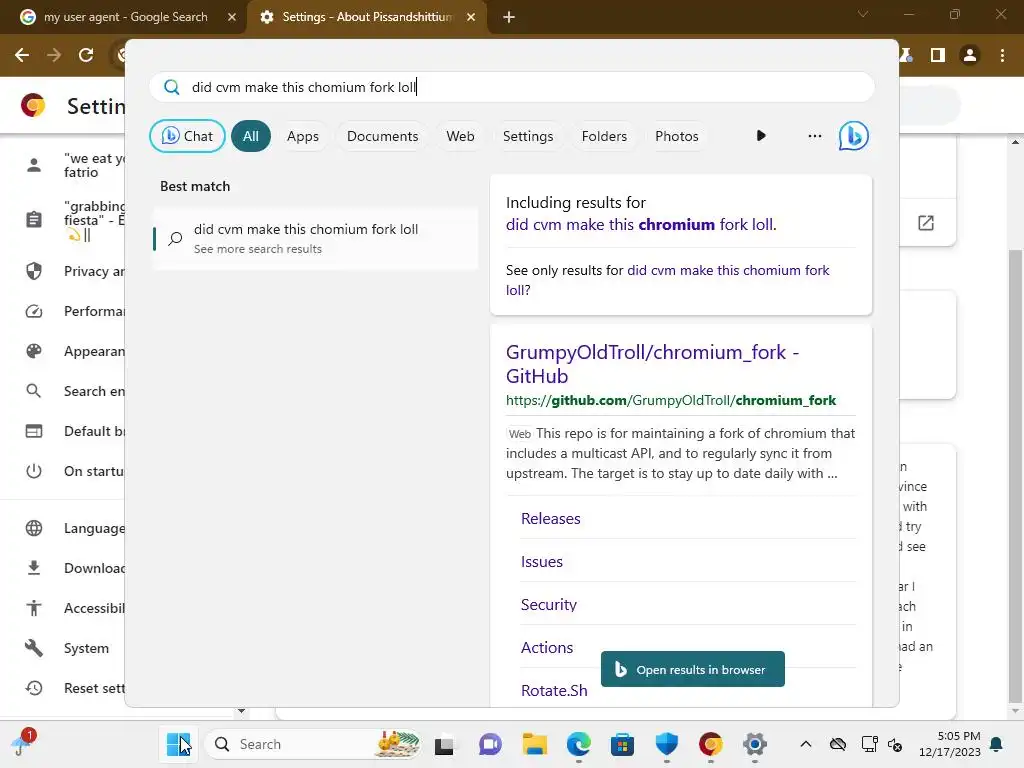The height and width of the screenshot is (768, 1024).
Task: Click 'See only results for' original query link
Action: click(x=667, y=280)
